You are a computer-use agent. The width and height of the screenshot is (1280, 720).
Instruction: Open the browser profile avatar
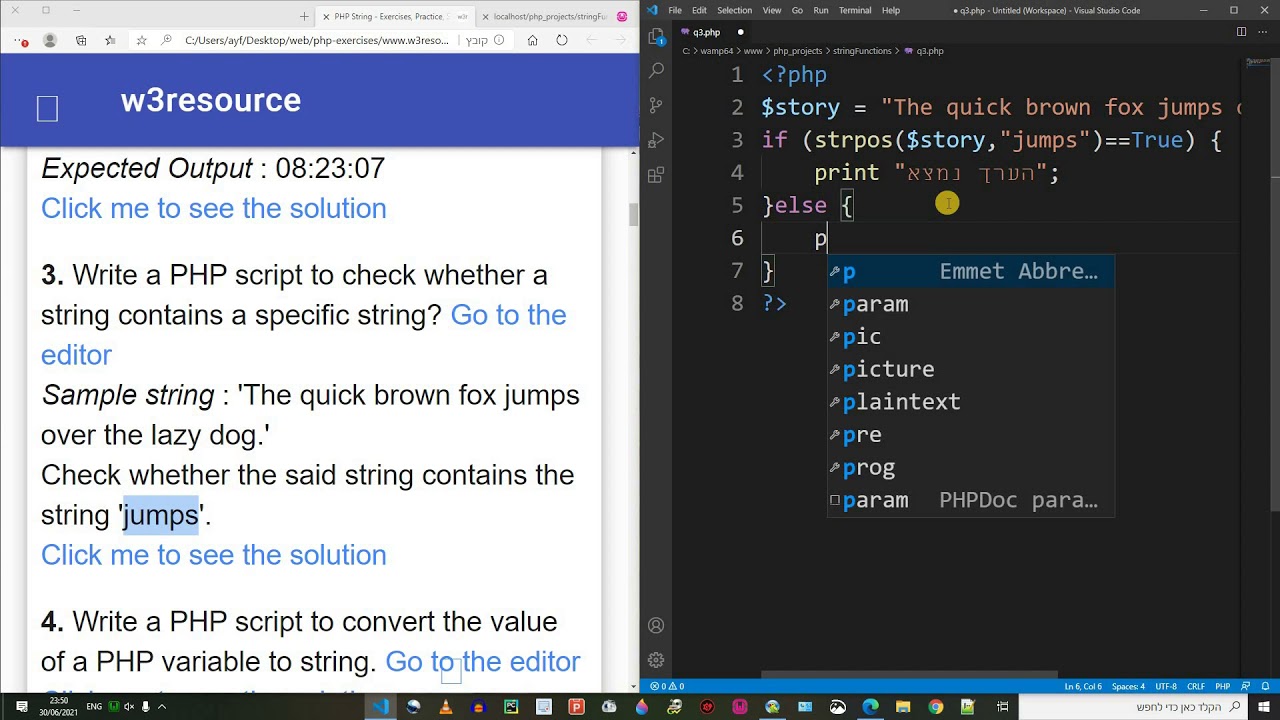click(x=50, y=41)
